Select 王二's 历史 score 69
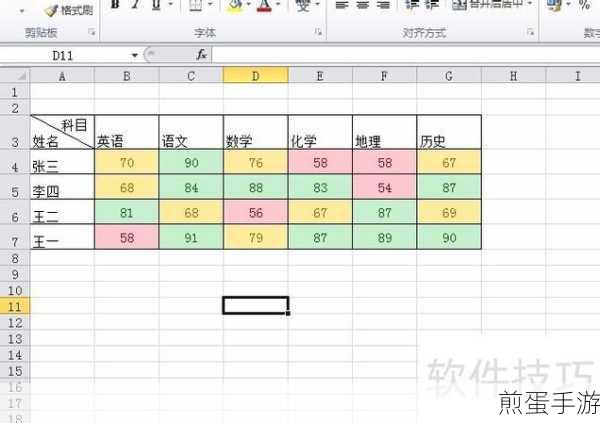 pyautogui.click(x=449, y=212)
